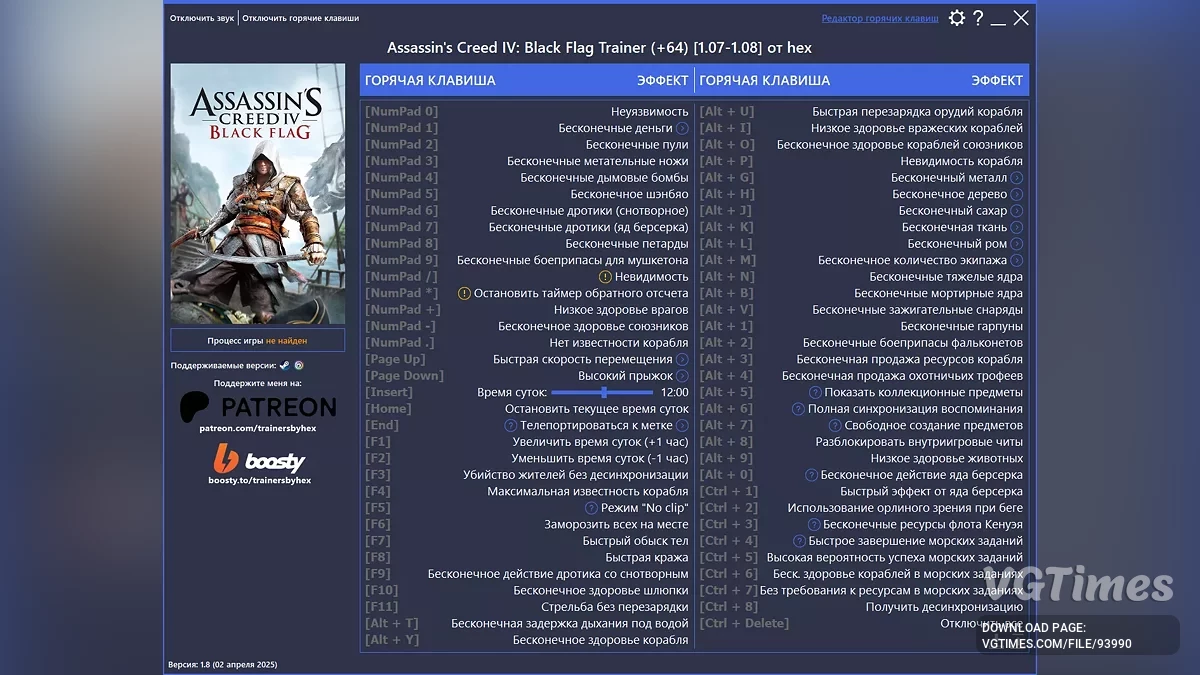Click info icon beside Режим "No clip"

591,508
